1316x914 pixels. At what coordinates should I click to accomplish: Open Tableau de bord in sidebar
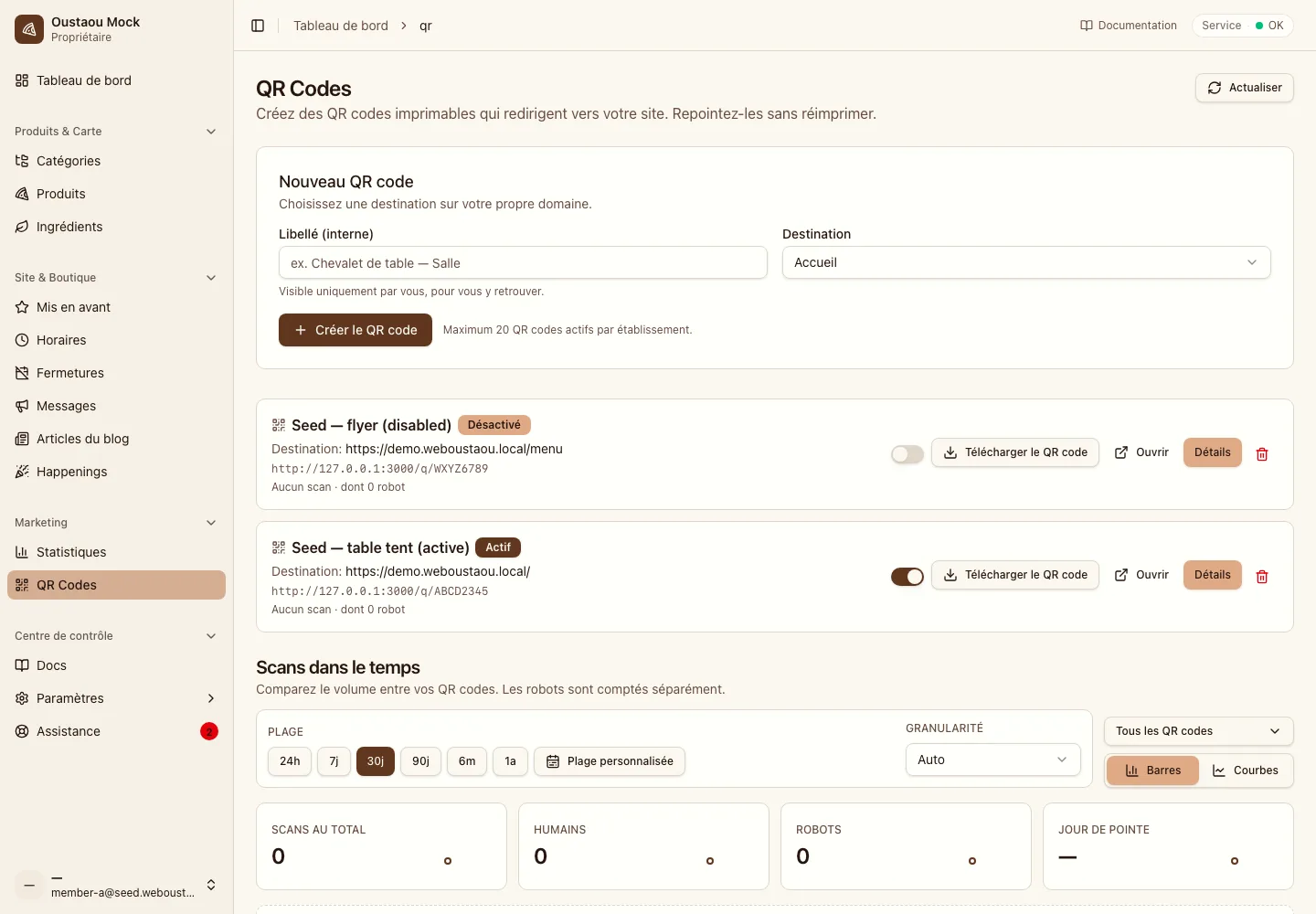click(x=116, y=80)
